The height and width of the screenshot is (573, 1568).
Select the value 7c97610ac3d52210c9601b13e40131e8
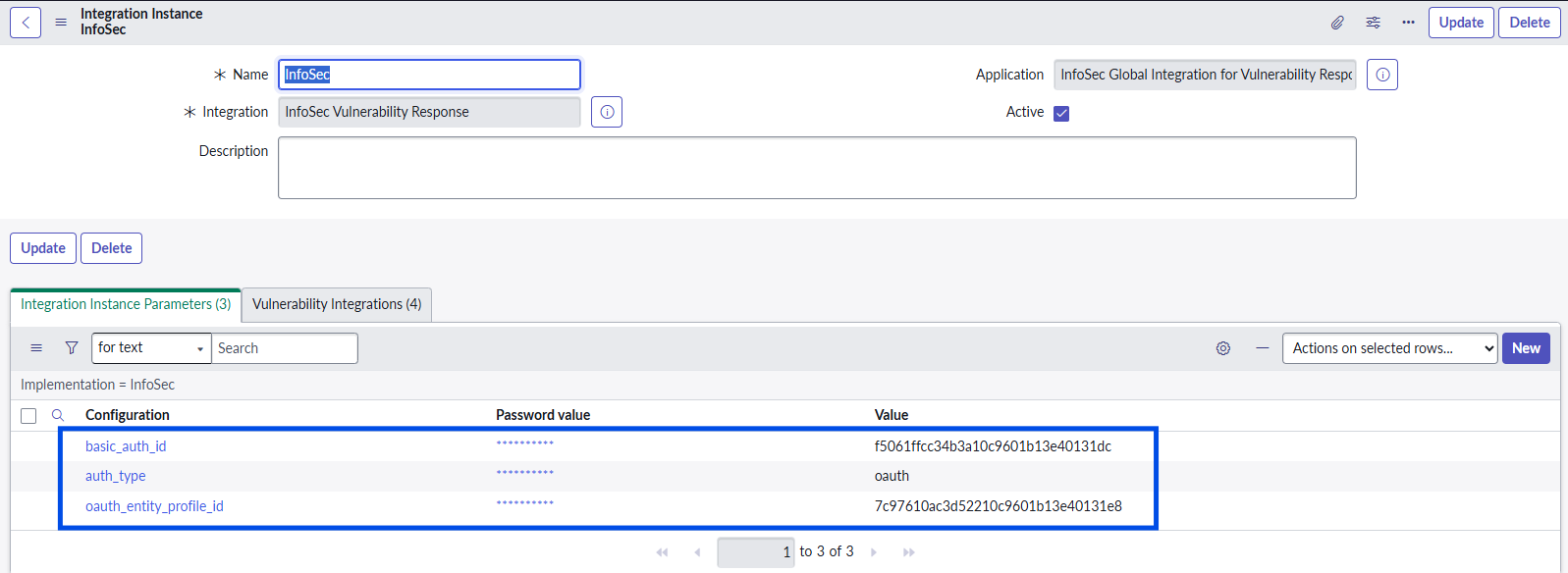[998, 506]
